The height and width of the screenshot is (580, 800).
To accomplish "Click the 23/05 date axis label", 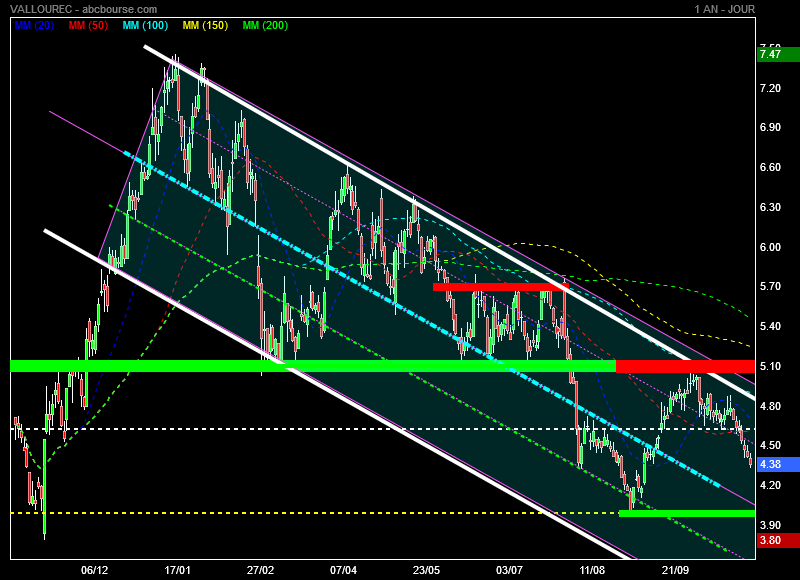I will pos(426,570).
